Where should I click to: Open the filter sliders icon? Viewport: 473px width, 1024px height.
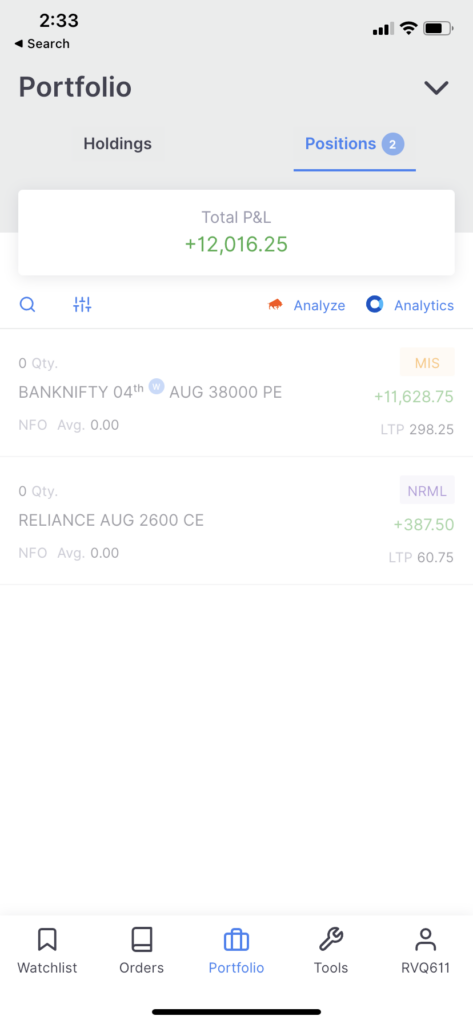tap(82, 304)
